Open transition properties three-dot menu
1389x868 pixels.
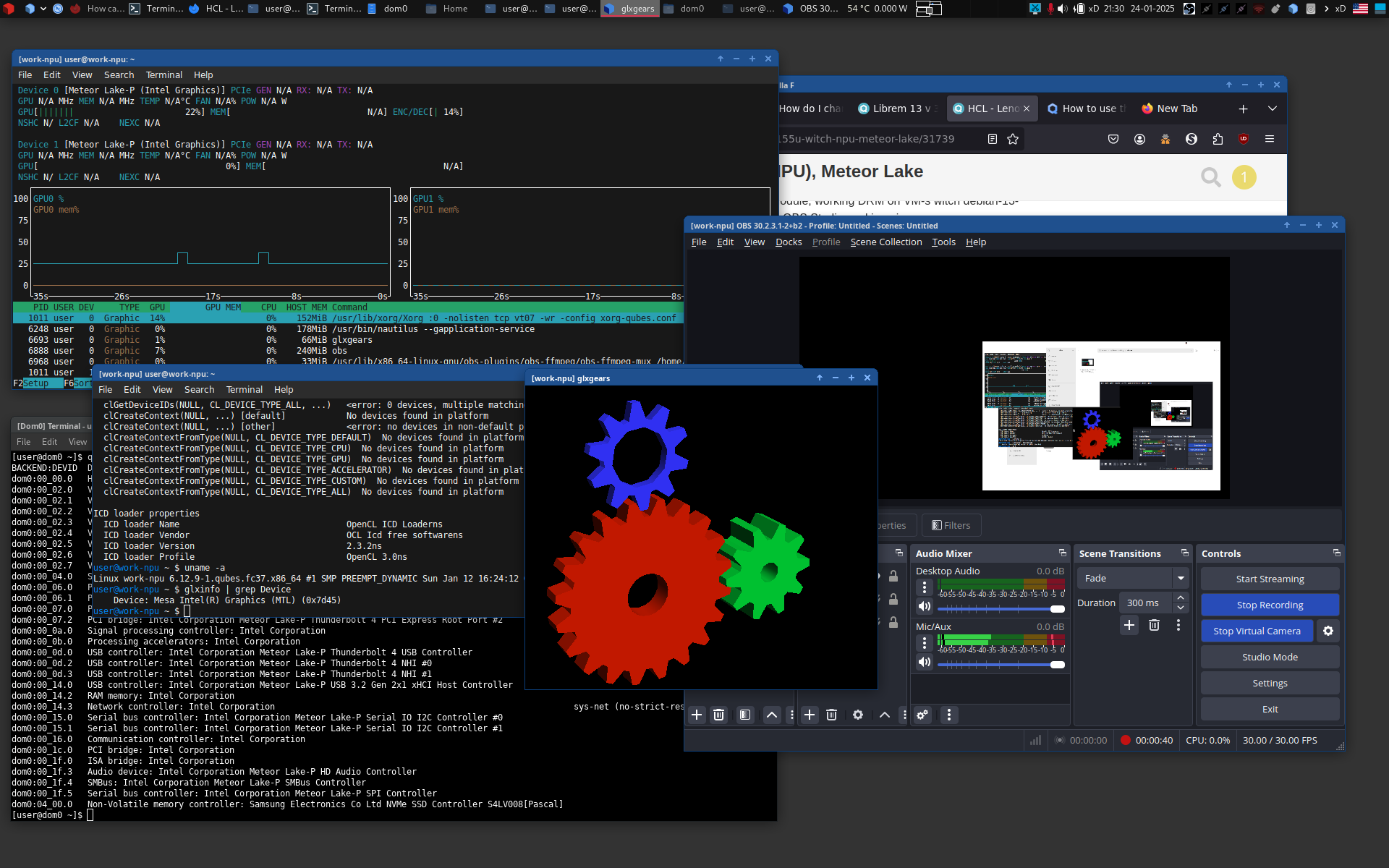(1178, 625)
